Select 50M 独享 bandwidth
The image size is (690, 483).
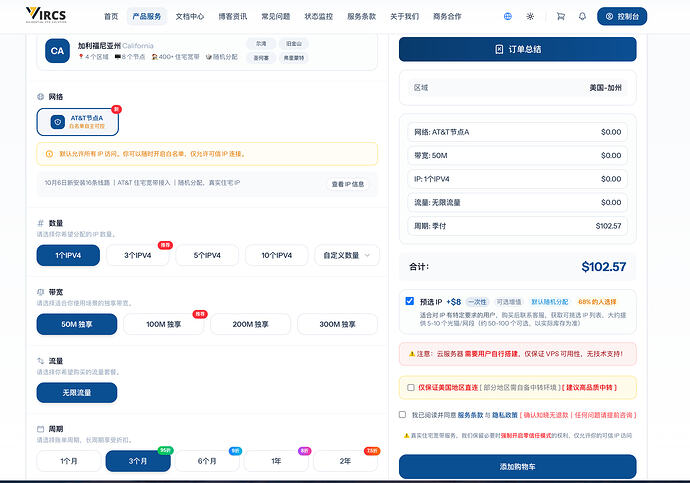click(x=77, y=324)
